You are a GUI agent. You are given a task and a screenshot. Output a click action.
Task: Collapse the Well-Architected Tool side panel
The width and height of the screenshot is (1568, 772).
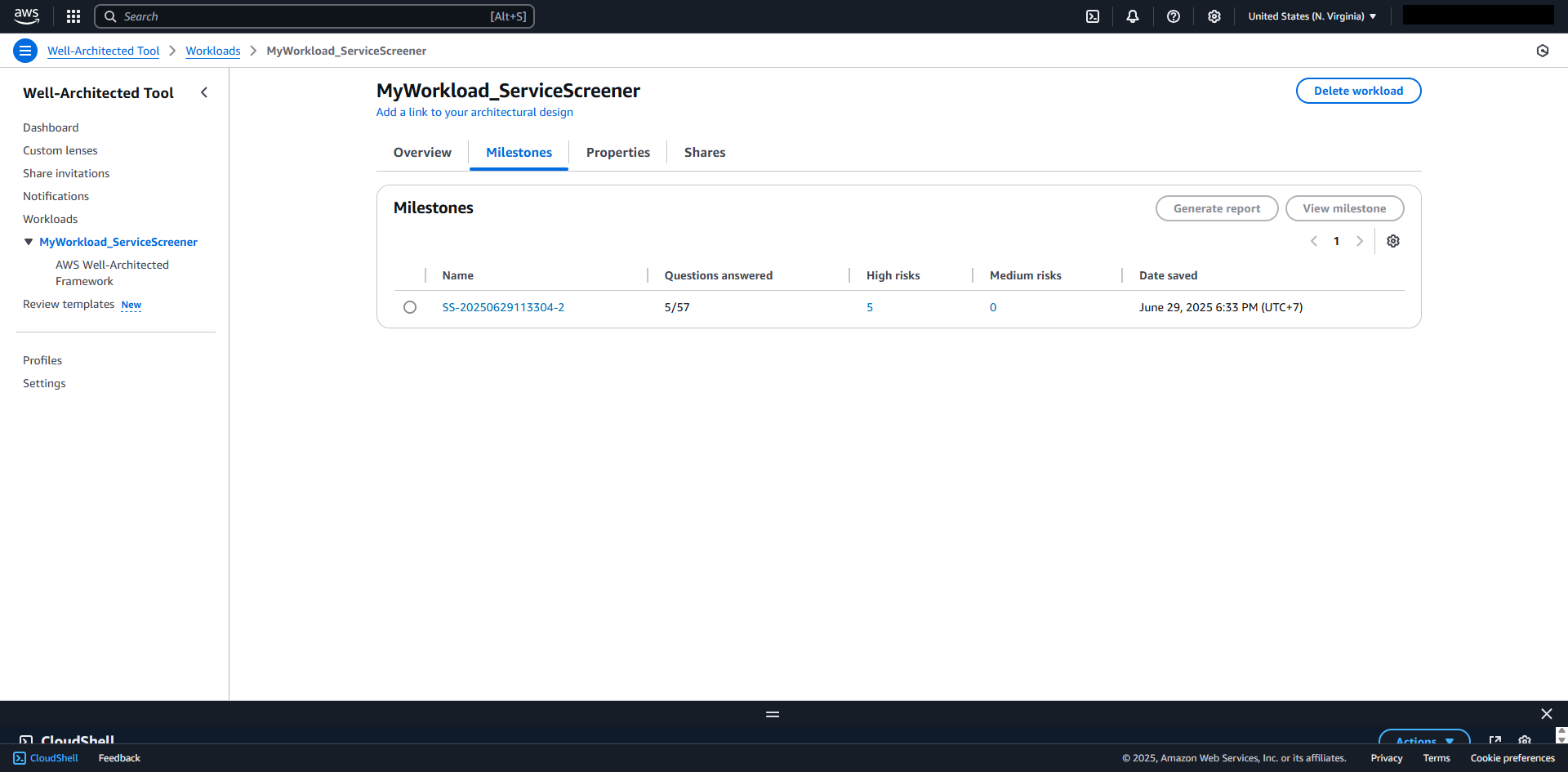coord(204,92)
